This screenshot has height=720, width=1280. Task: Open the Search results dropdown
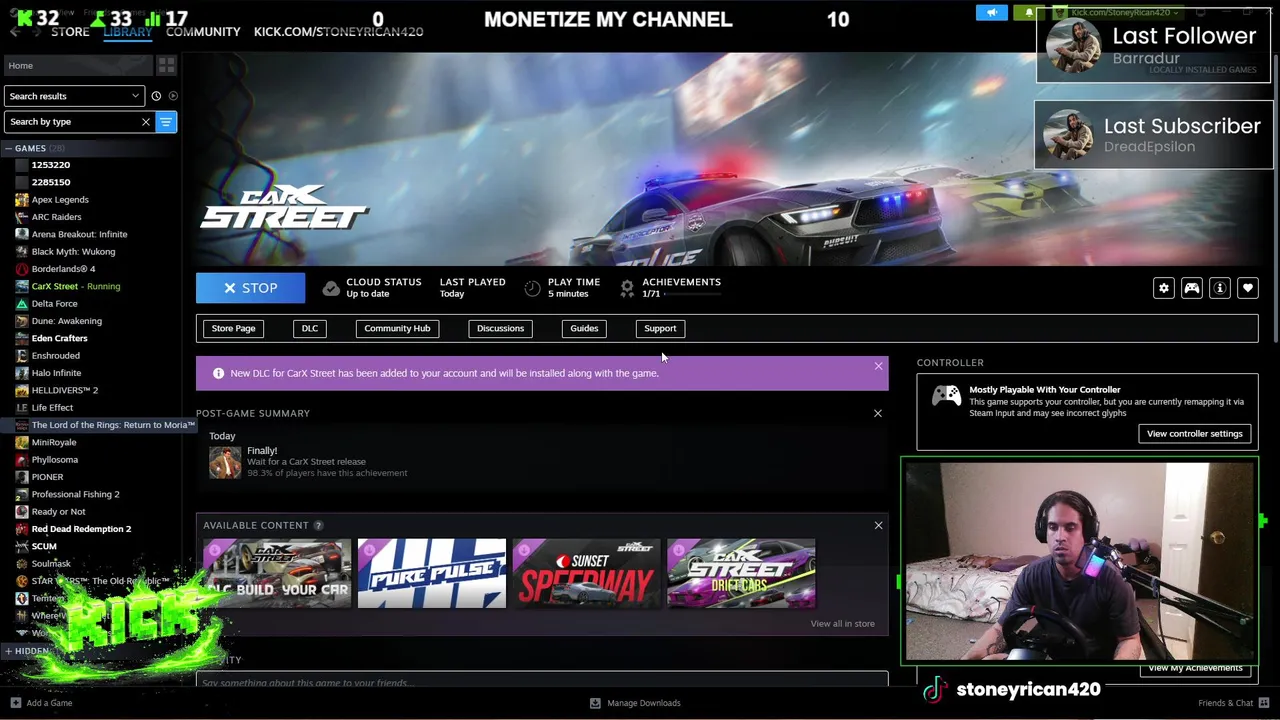point(74,96)
